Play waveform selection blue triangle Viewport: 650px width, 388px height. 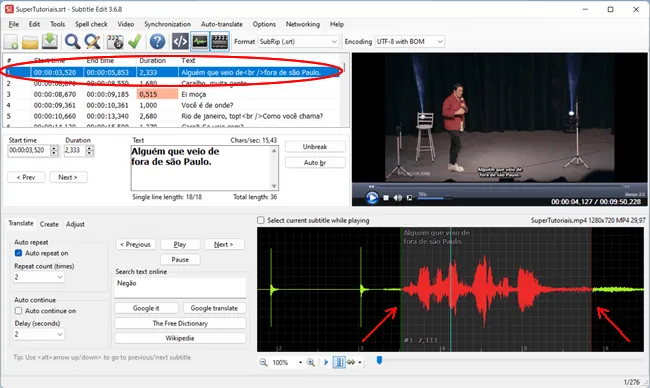(326, 362)
